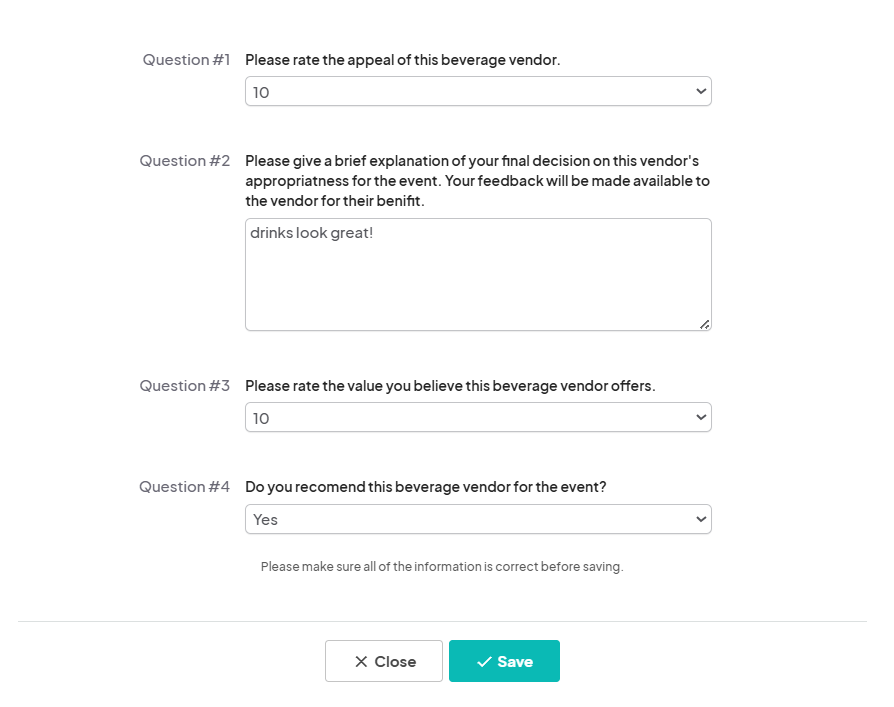Screen dimensions: 894x707
Task: Click the chevron icon on the Question #3 dropdown
Action: click(699, 417)
